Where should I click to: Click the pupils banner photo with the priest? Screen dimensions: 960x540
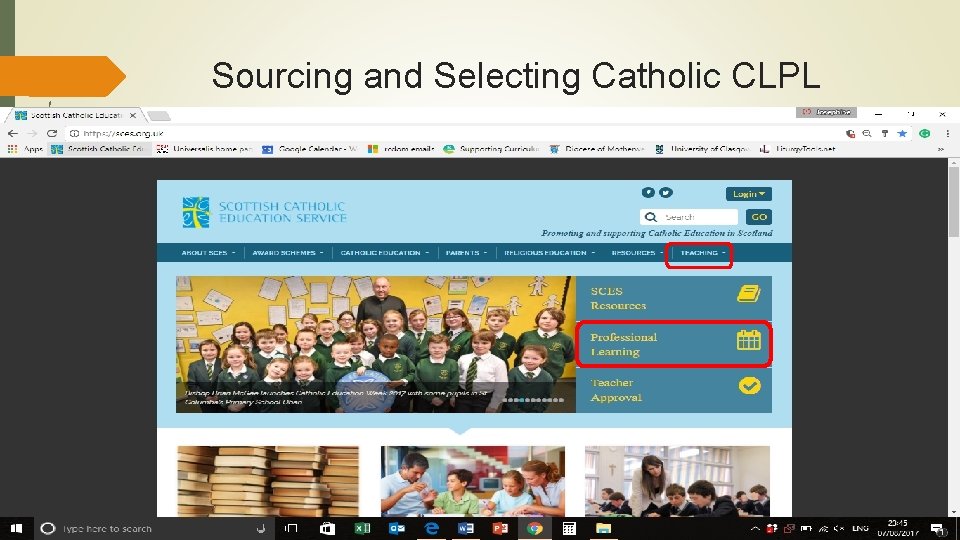point(375,344)
